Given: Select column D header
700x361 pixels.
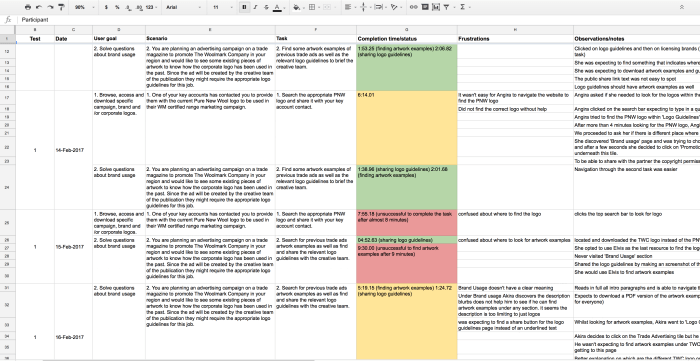Looking at the screenshot, I should coord(119,30).
